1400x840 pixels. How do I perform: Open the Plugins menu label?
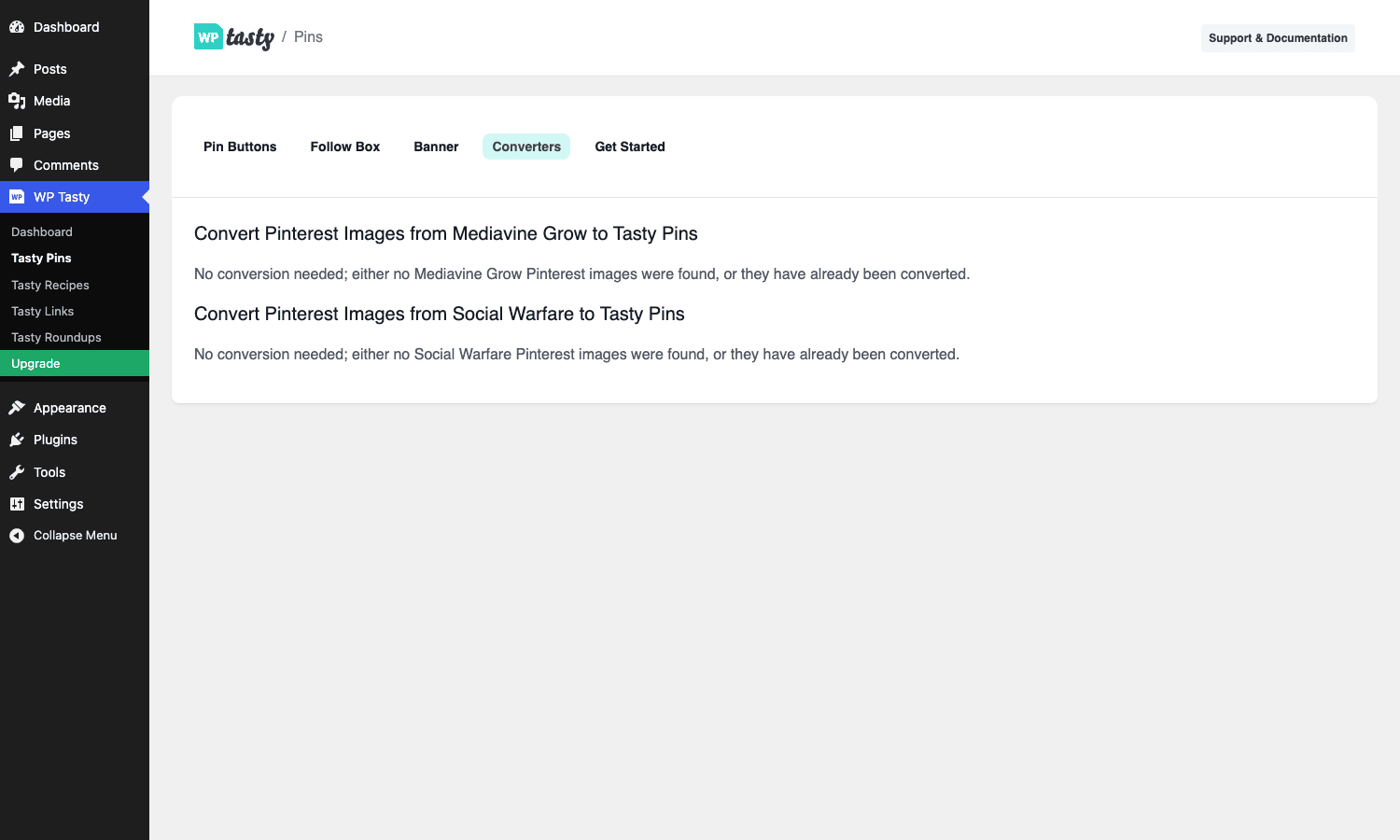point(56,440)
